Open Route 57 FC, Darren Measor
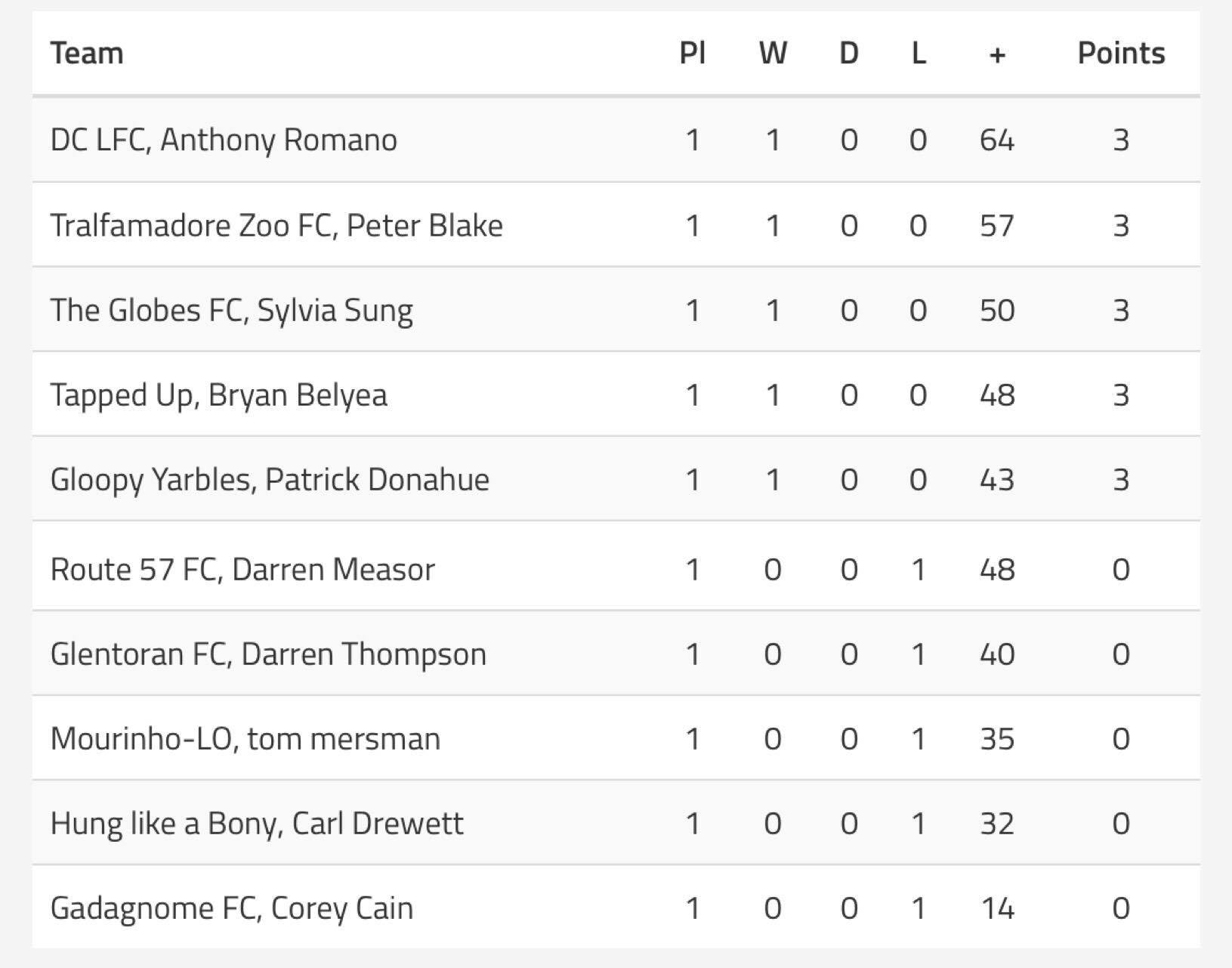The width and height of the screenshot is (1232, 968). tap(616, 569)
